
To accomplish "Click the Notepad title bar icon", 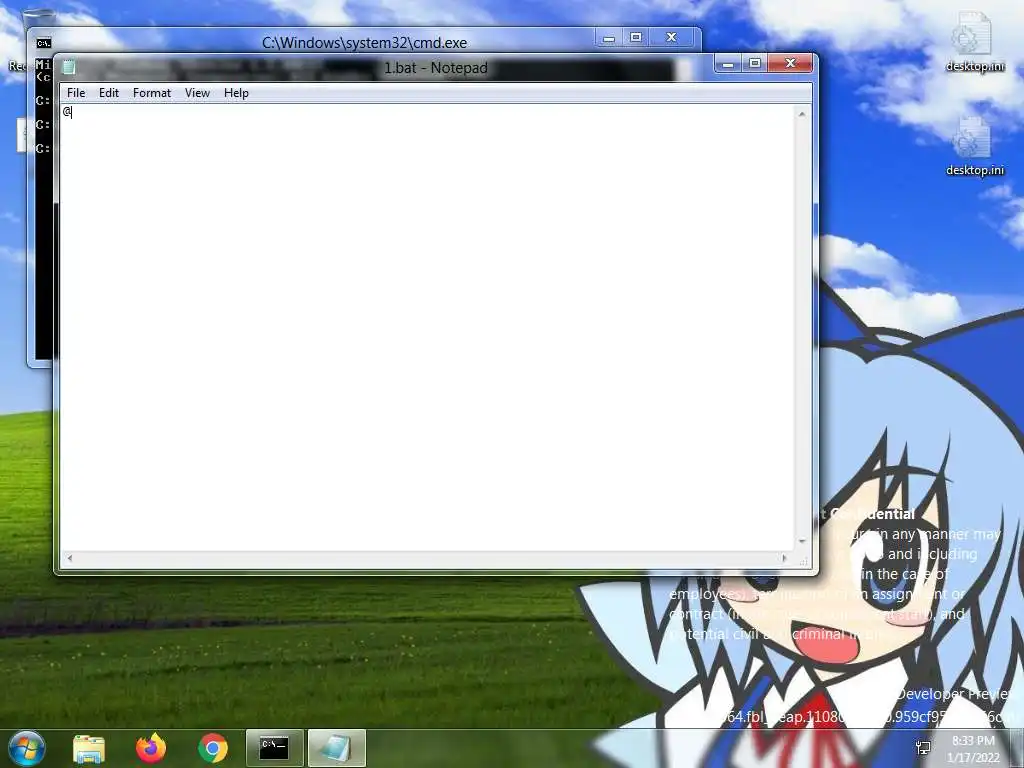I will click(x=69, y=67).
